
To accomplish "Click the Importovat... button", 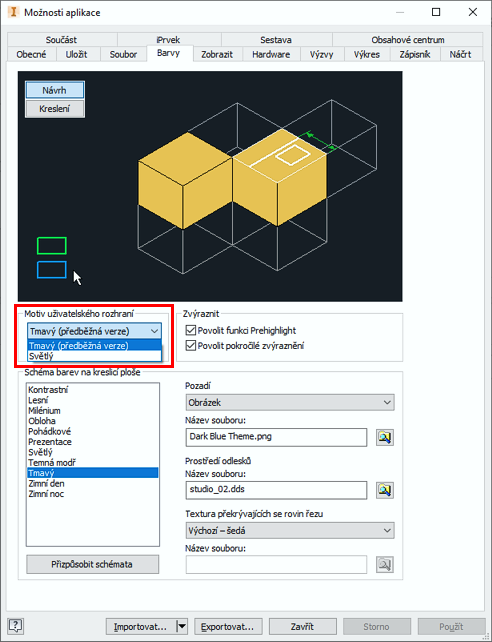I will (x=141, y=626).
